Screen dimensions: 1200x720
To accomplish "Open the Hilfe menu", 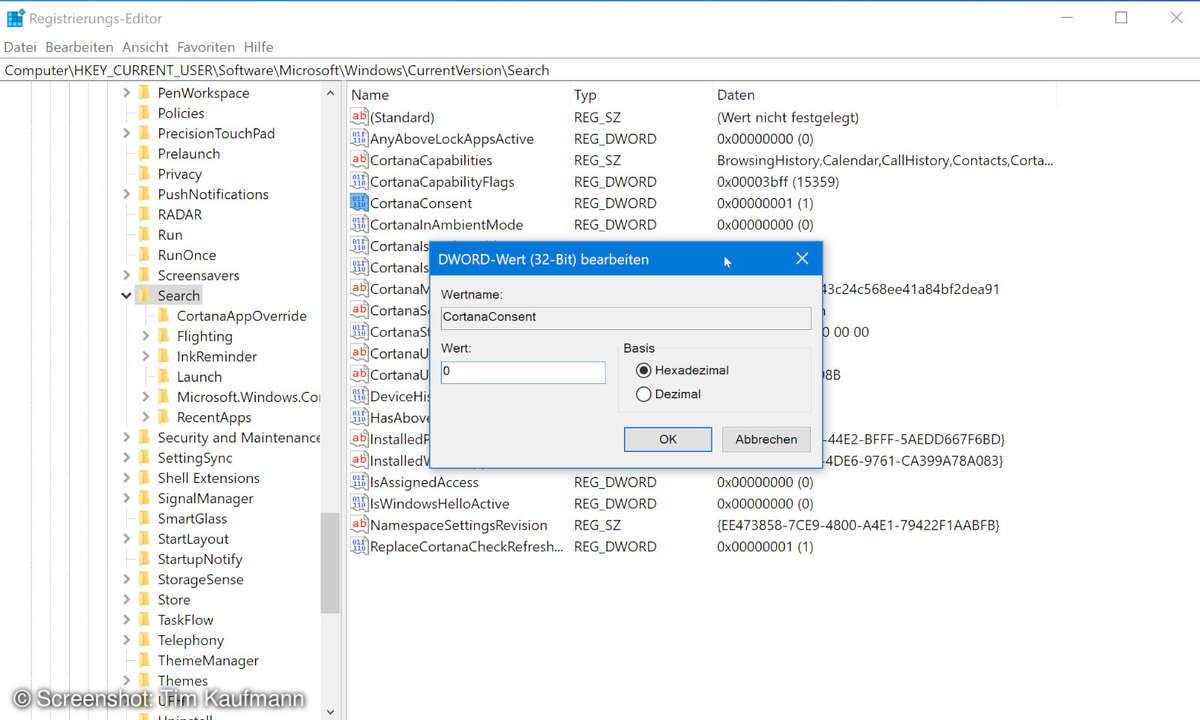I will click(258, 47).
